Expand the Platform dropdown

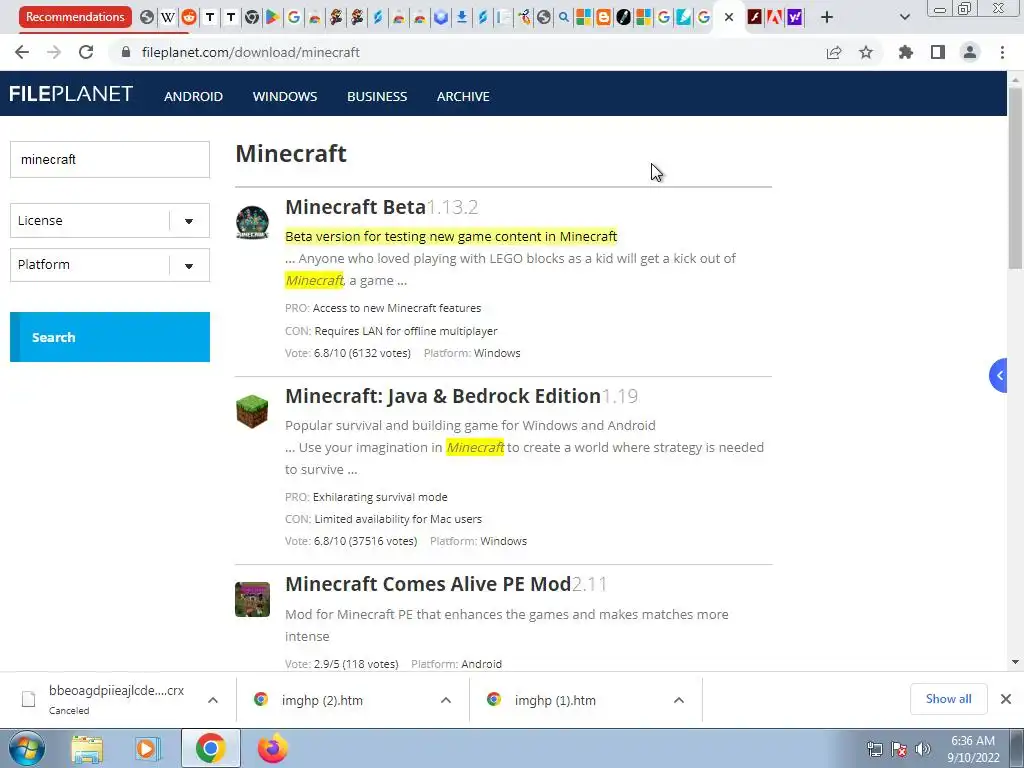pyautogui.click(x=110, y=265)
